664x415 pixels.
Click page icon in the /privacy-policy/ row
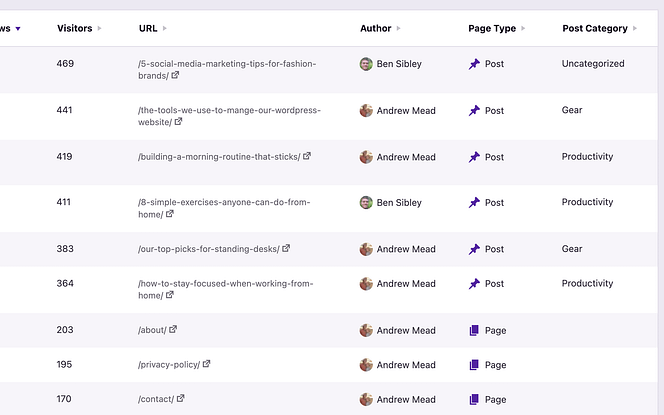(474, 365)
